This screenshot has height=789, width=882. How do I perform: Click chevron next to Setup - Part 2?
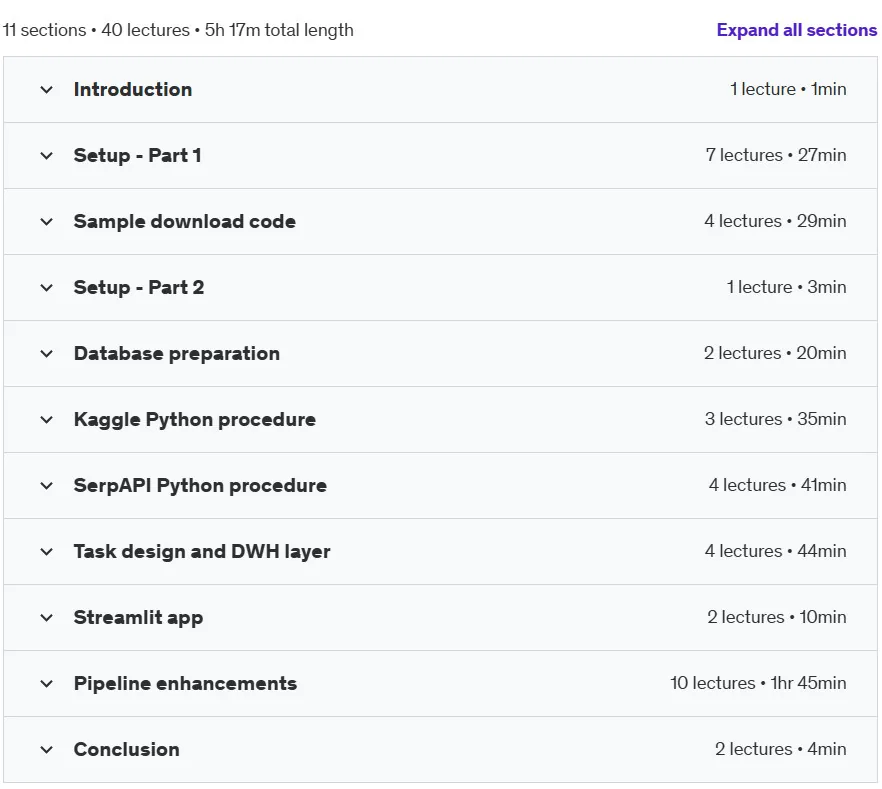[47, 288]
